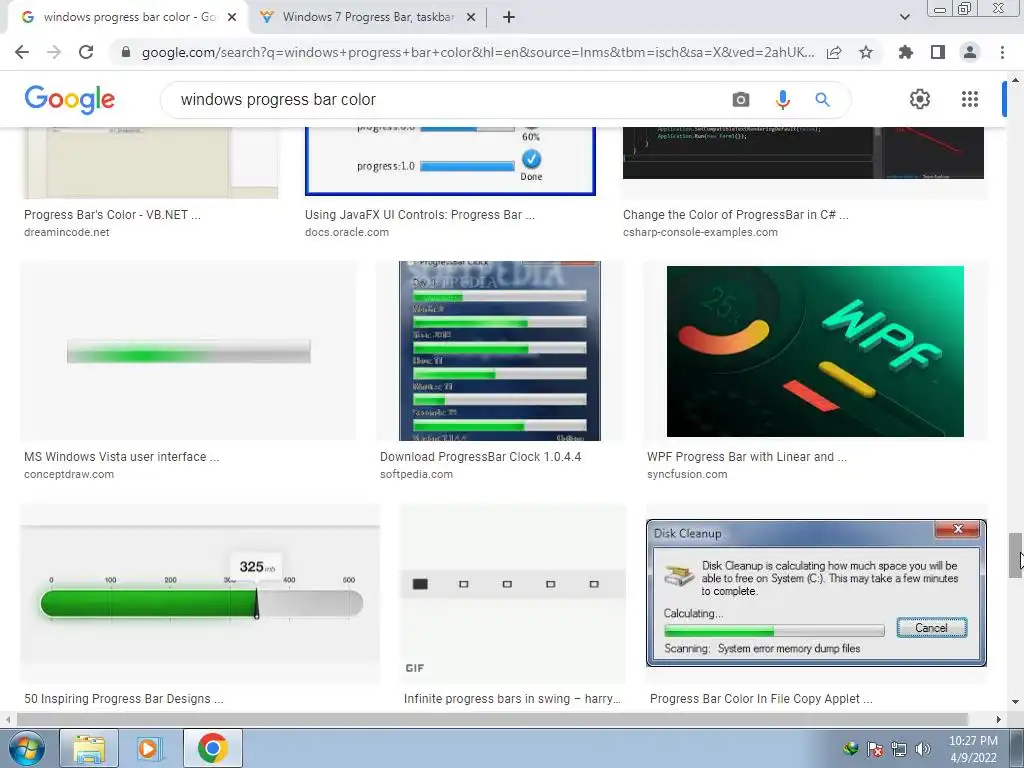Viewport: 1024px width, 768px height.
Task: Go to the Google logo homepage
Action: click(70, 99)
